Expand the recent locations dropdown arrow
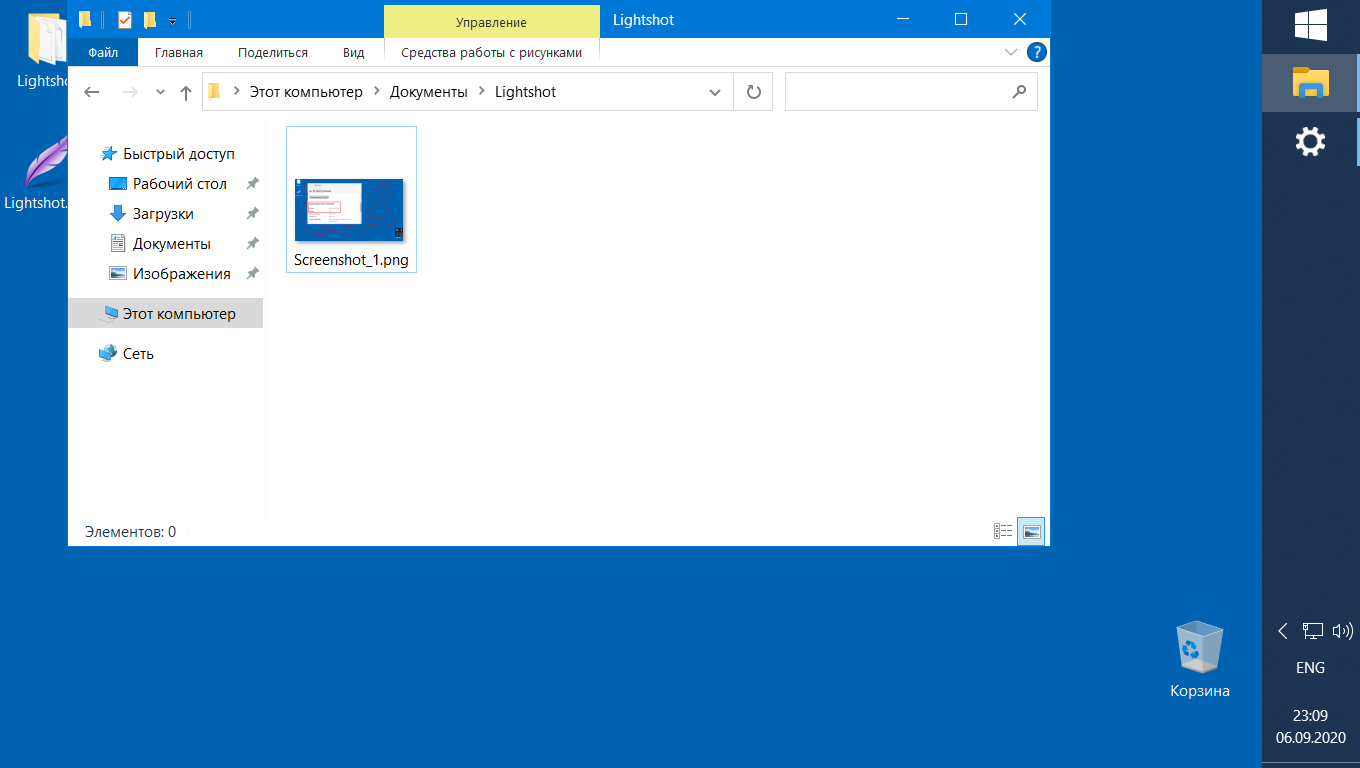Screen dimensions: 1360x768 (x=160, y=92)
